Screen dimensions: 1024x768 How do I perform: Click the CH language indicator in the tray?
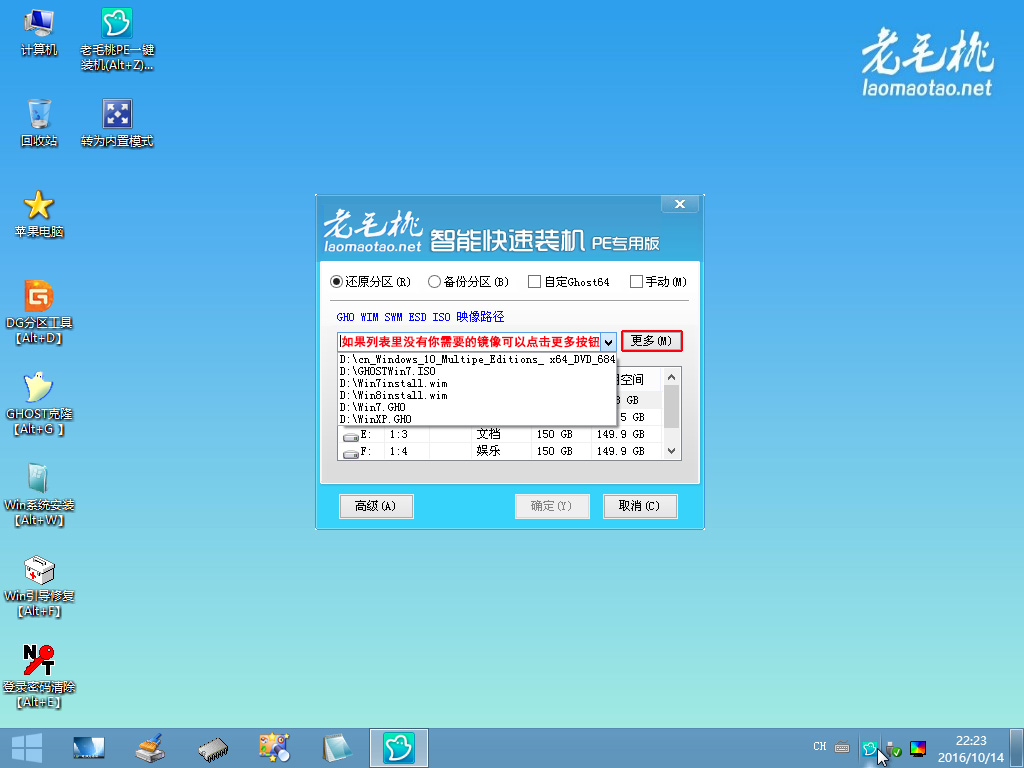[820, 746]
